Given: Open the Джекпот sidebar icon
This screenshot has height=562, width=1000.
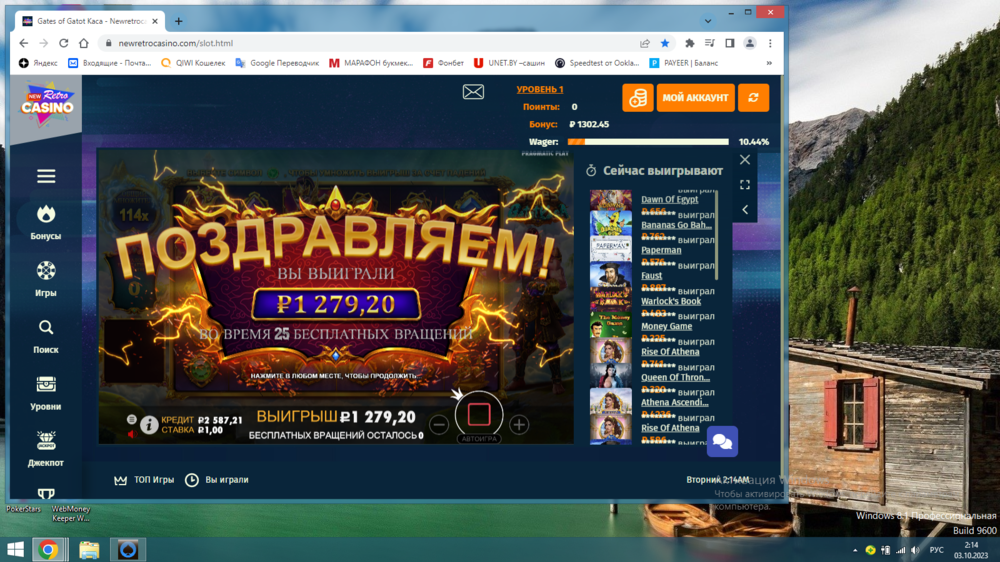Looking at the screenshot, I should (x=46, y=441).
